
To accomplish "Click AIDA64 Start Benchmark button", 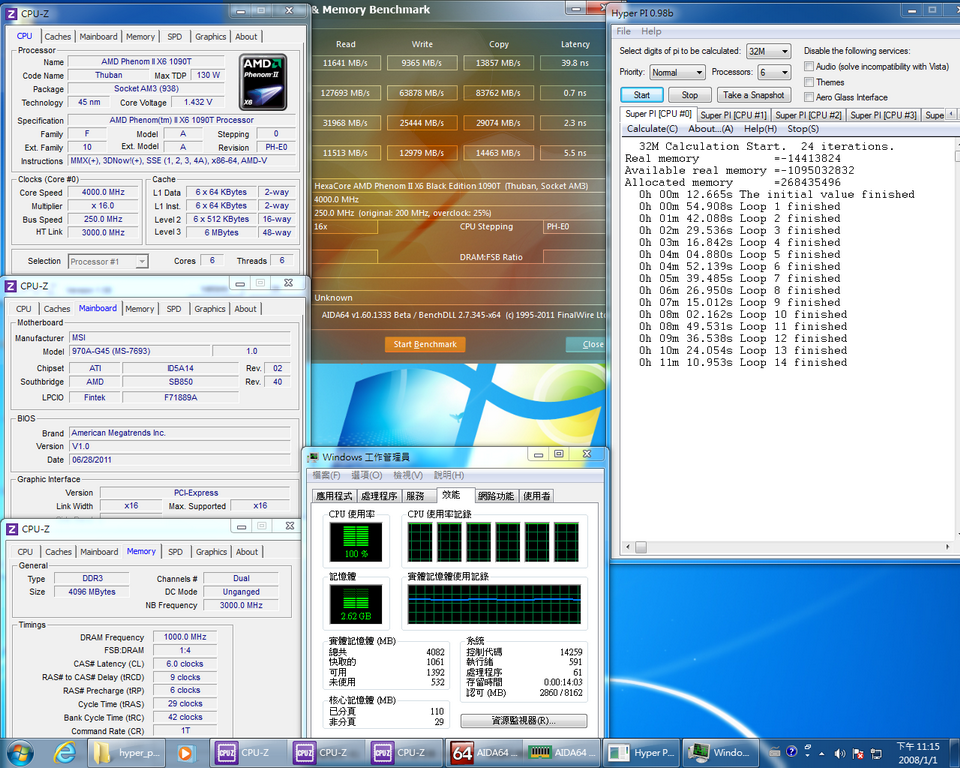I will click(x=425, y=344).
